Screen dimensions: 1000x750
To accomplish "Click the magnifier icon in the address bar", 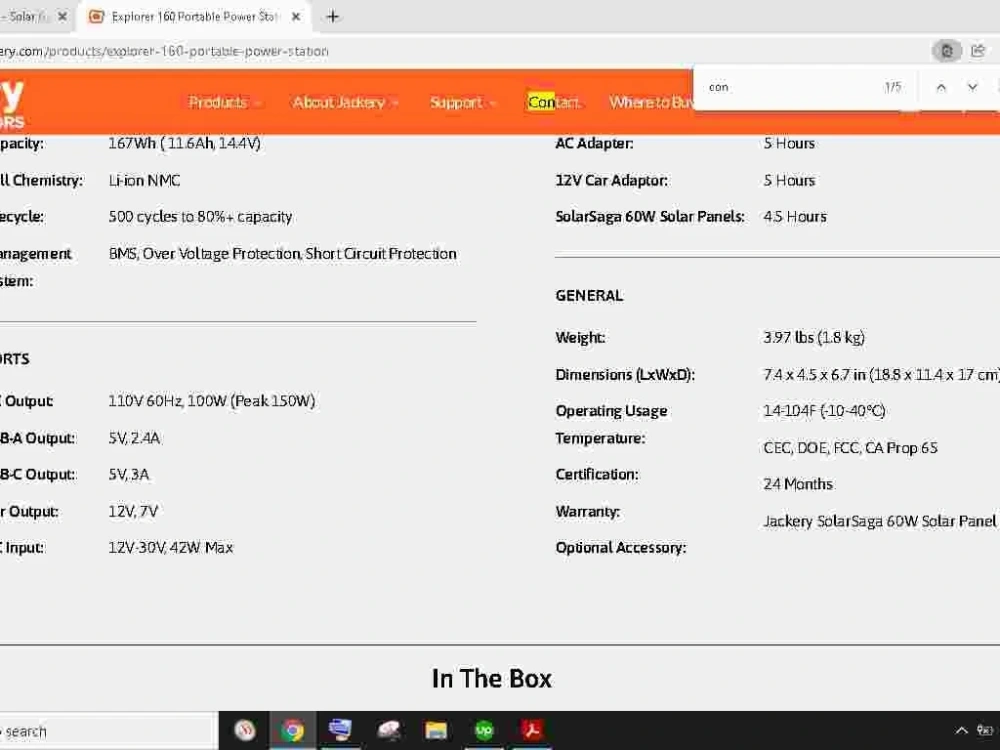I will (x=947, y=51).
